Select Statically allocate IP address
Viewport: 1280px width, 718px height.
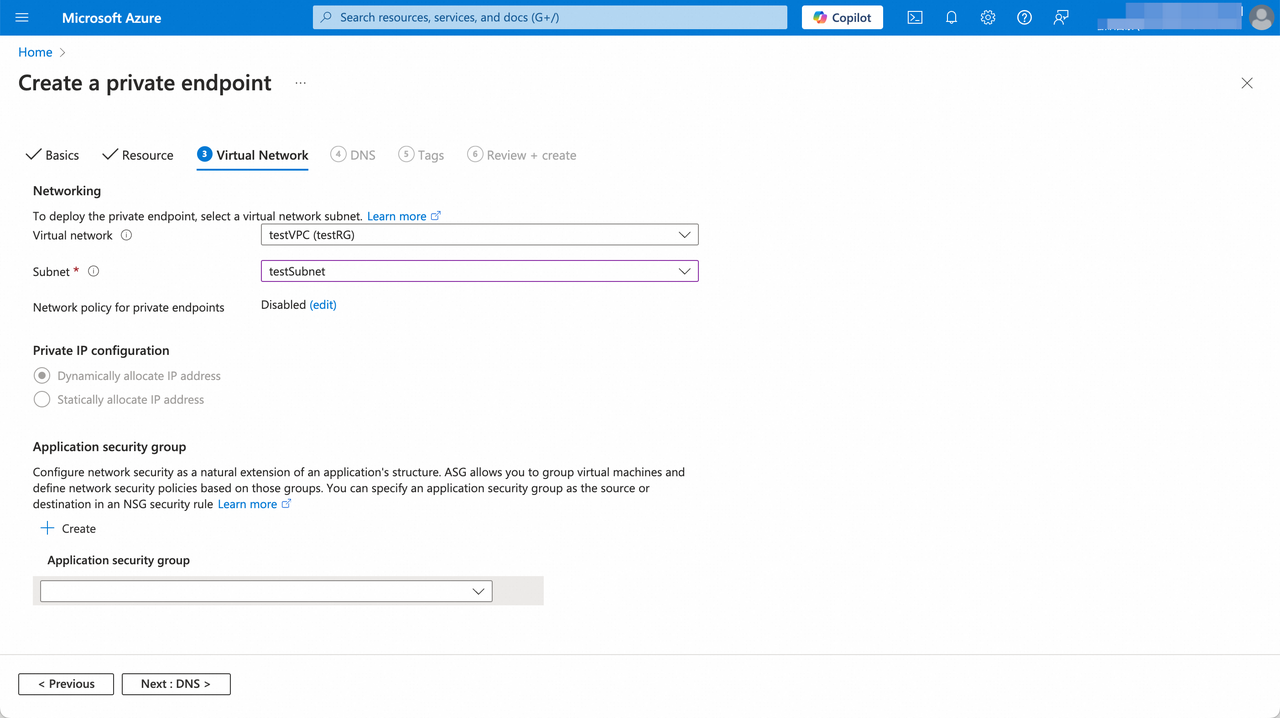tap(41, 398)
